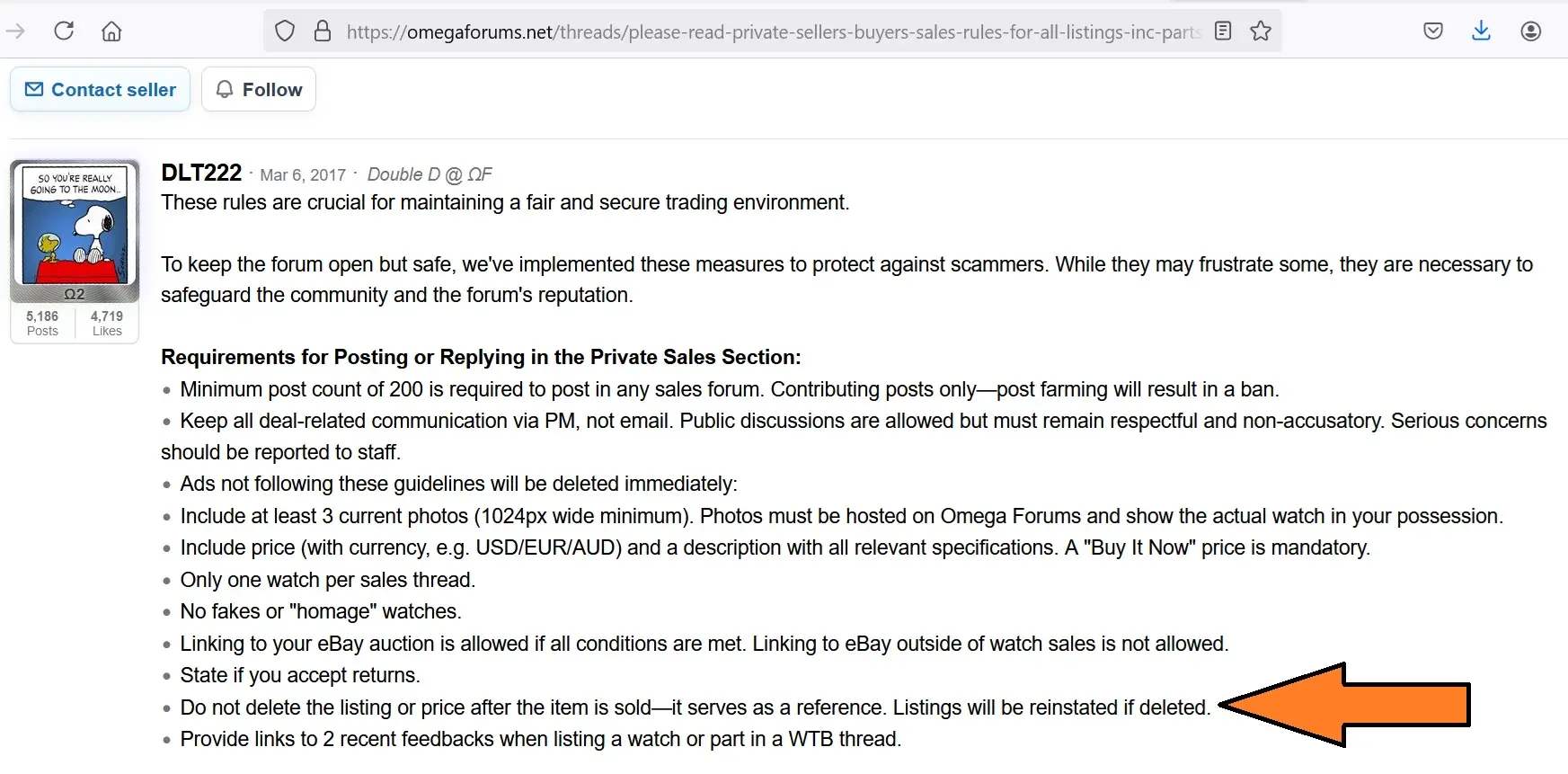Viewport: 1568px width, 774px height.
Task: Open the Firefox account icon
Action: (1531, 31)
